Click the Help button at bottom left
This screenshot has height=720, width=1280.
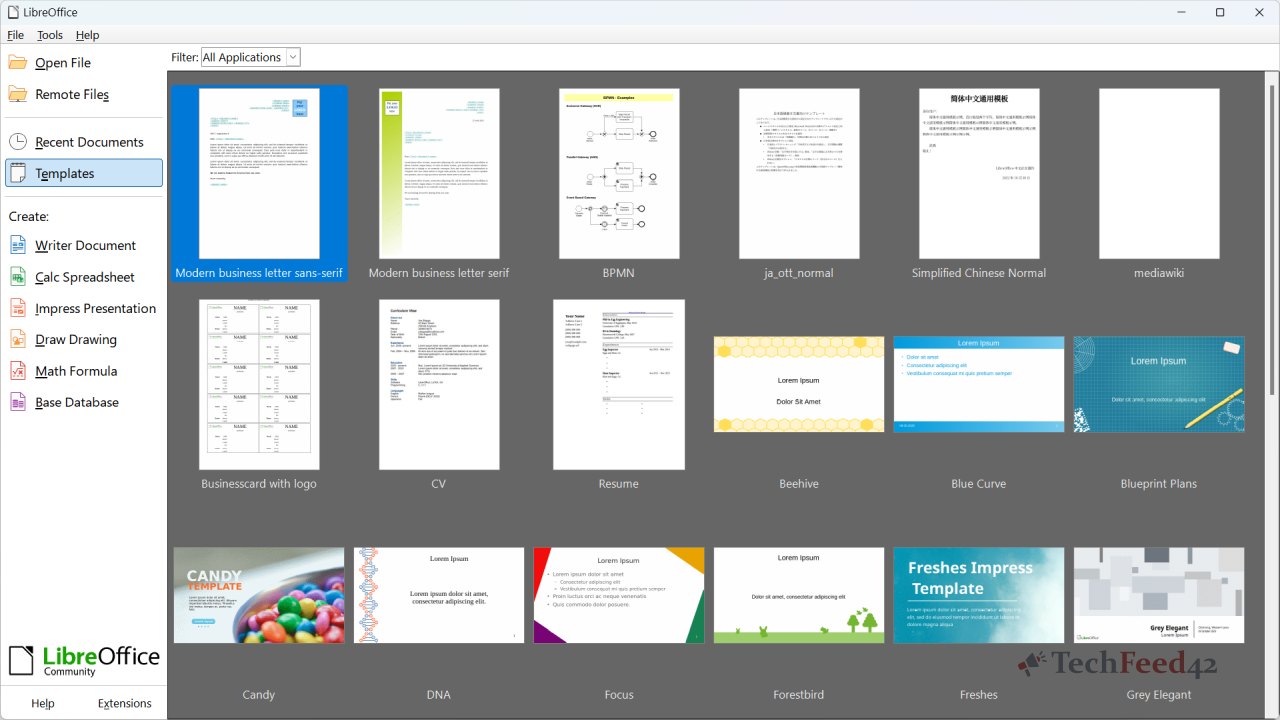[x=43, y=703]
